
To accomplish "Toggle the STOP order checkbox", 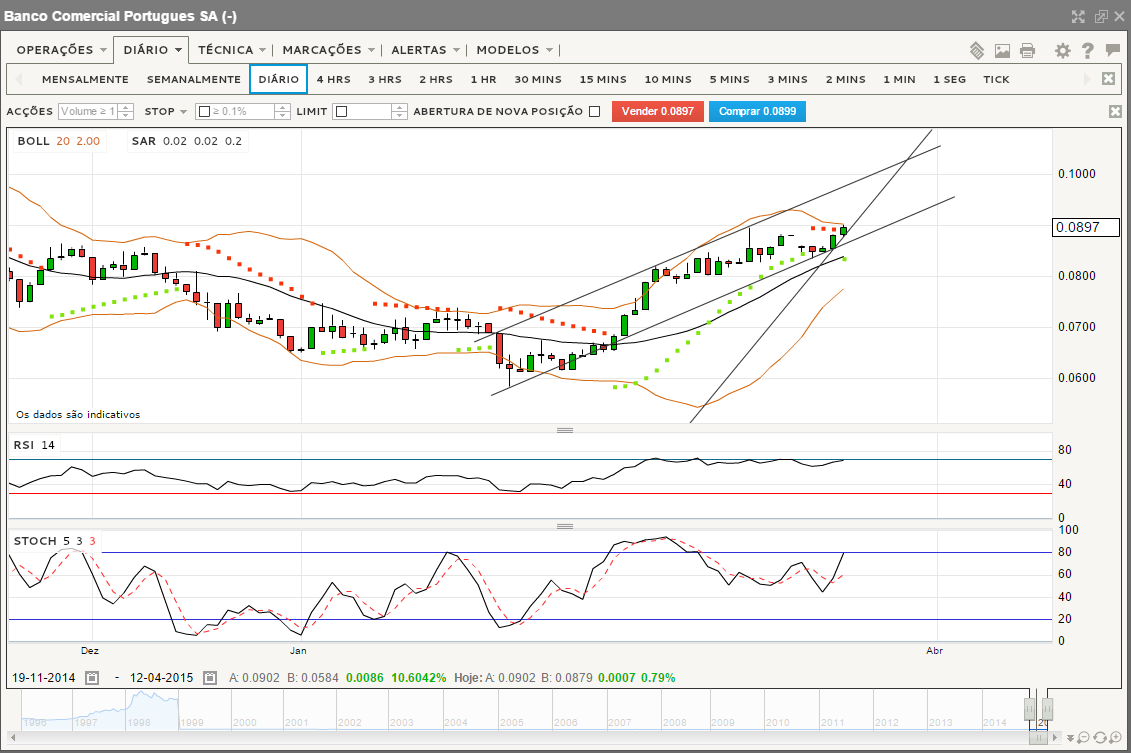I will (204, 112).
